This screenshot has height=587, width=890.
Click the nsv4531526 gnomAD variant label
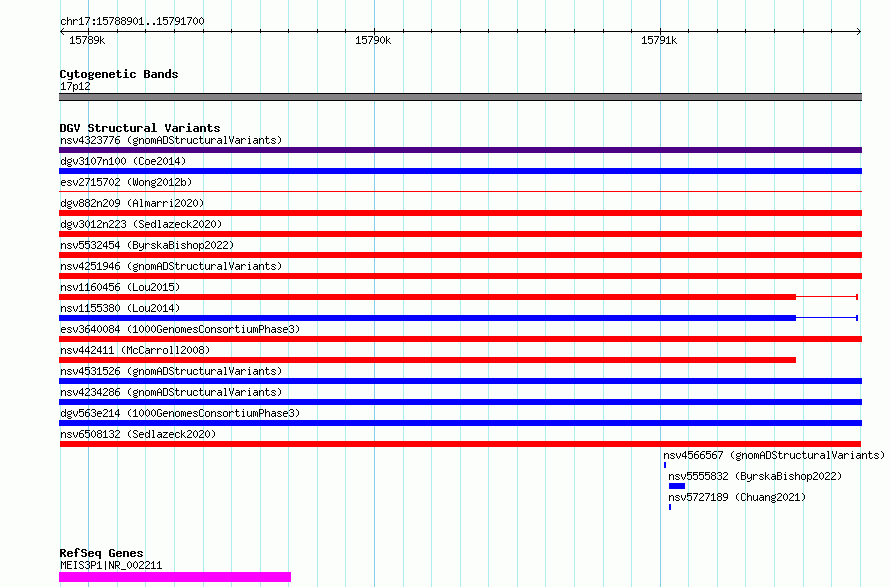click(x=171, y=371)
